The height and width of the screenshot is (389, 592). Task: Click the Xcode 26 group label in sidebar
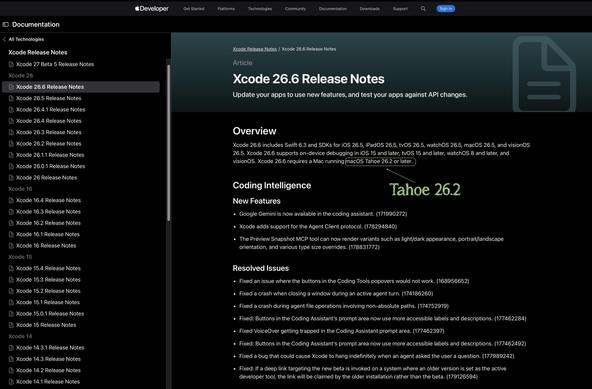click(20, 76)
